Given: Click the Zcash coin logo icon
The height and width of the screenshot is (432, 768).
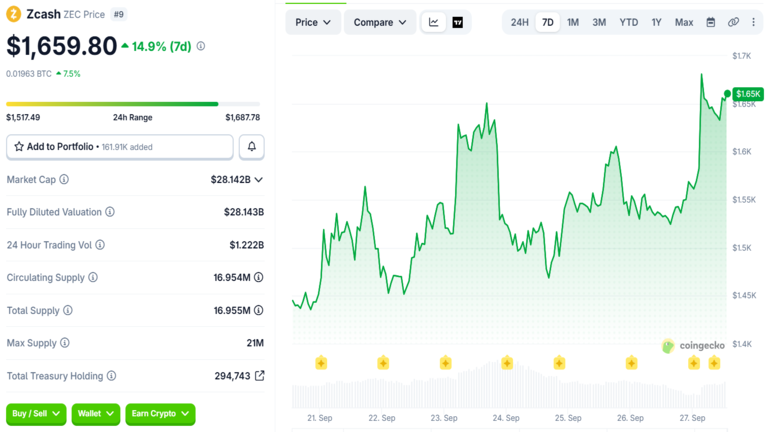Looking at the screenshot, I should (13, 14).
